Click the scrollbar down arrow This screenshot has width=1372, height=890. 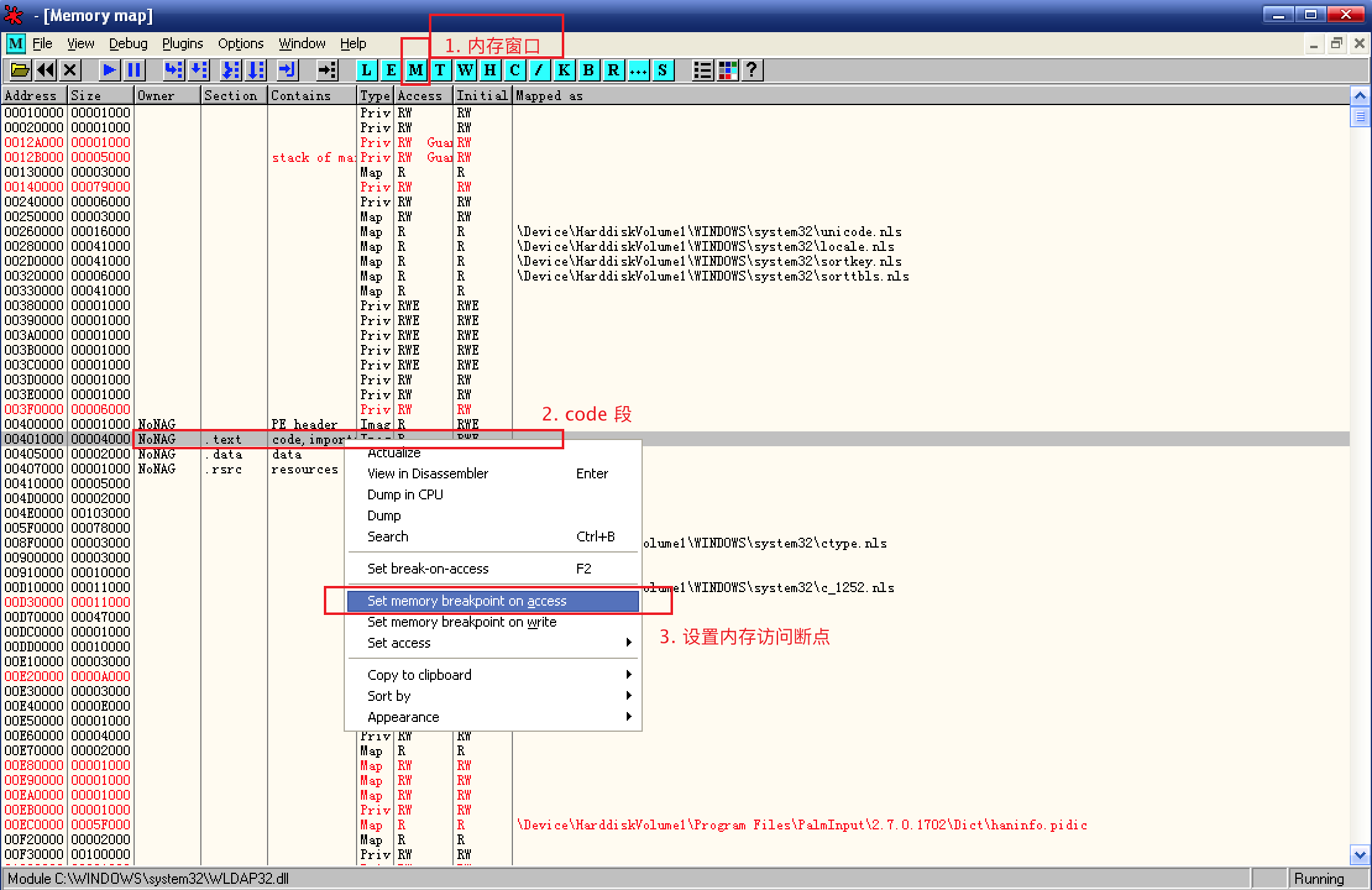[x=1359, y=855]
